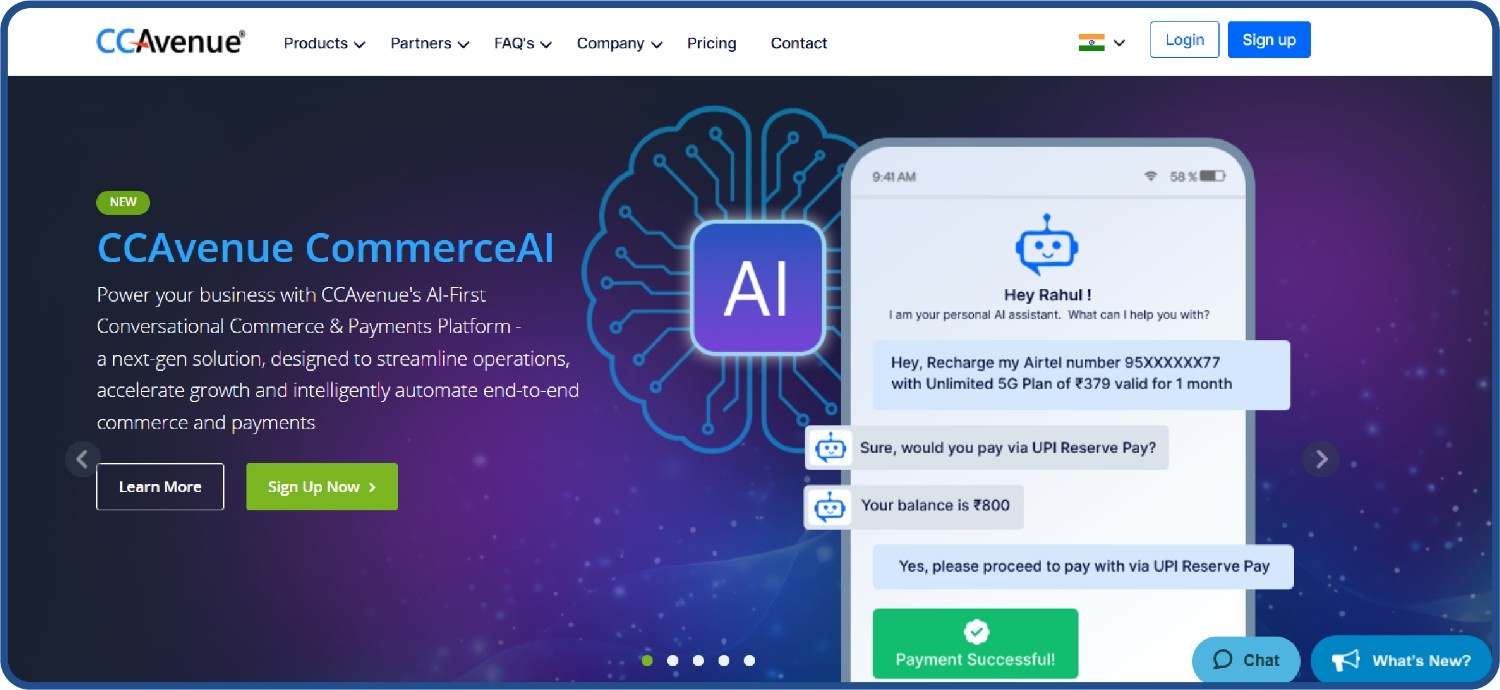Click the AI chip icon on brain
1500x690 pixels.
click(757, 288)
